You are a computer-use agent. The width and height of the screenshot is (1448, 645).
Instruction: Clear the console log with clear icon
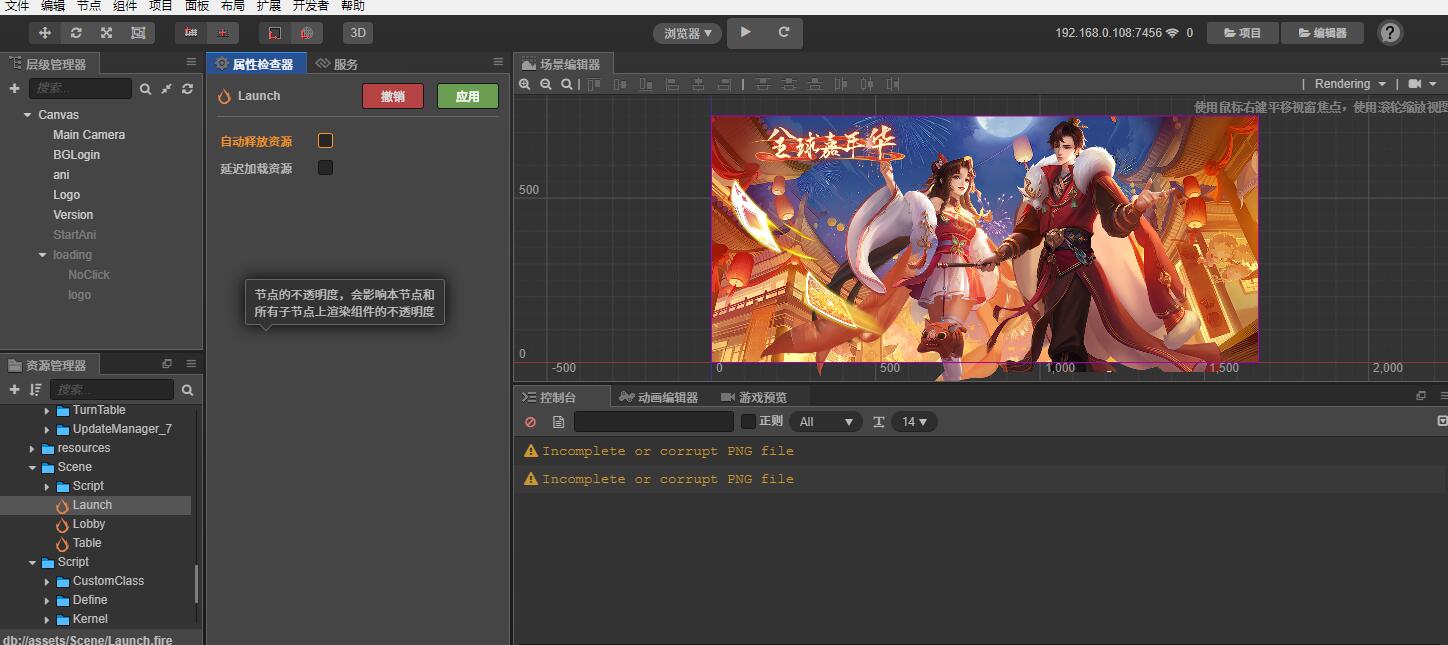[530, 422]
